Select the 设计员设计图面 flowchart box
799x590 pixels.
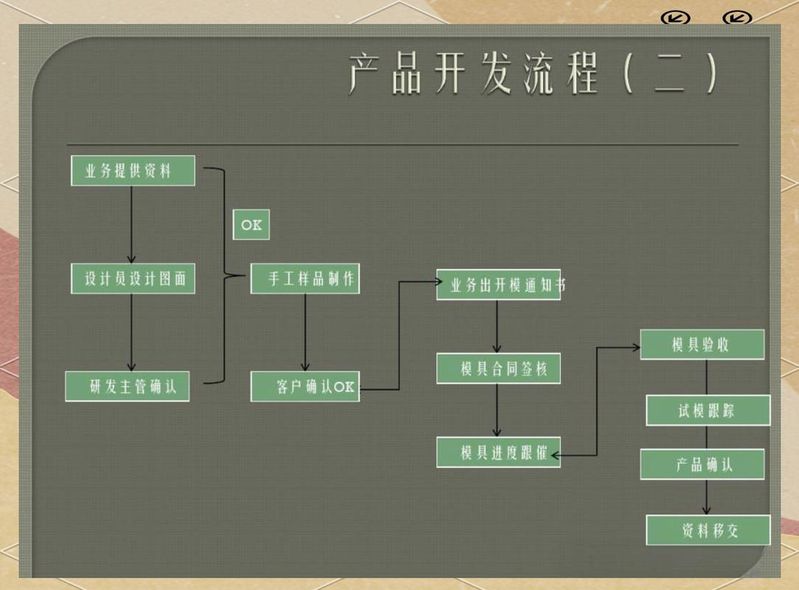(133, 279)
